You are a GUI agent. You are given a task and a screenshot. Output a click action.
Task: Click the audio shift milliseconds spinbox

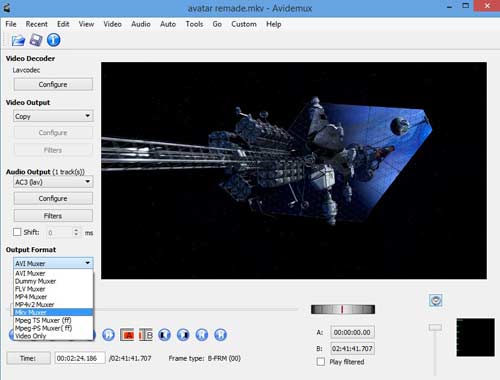pos(63,232)
